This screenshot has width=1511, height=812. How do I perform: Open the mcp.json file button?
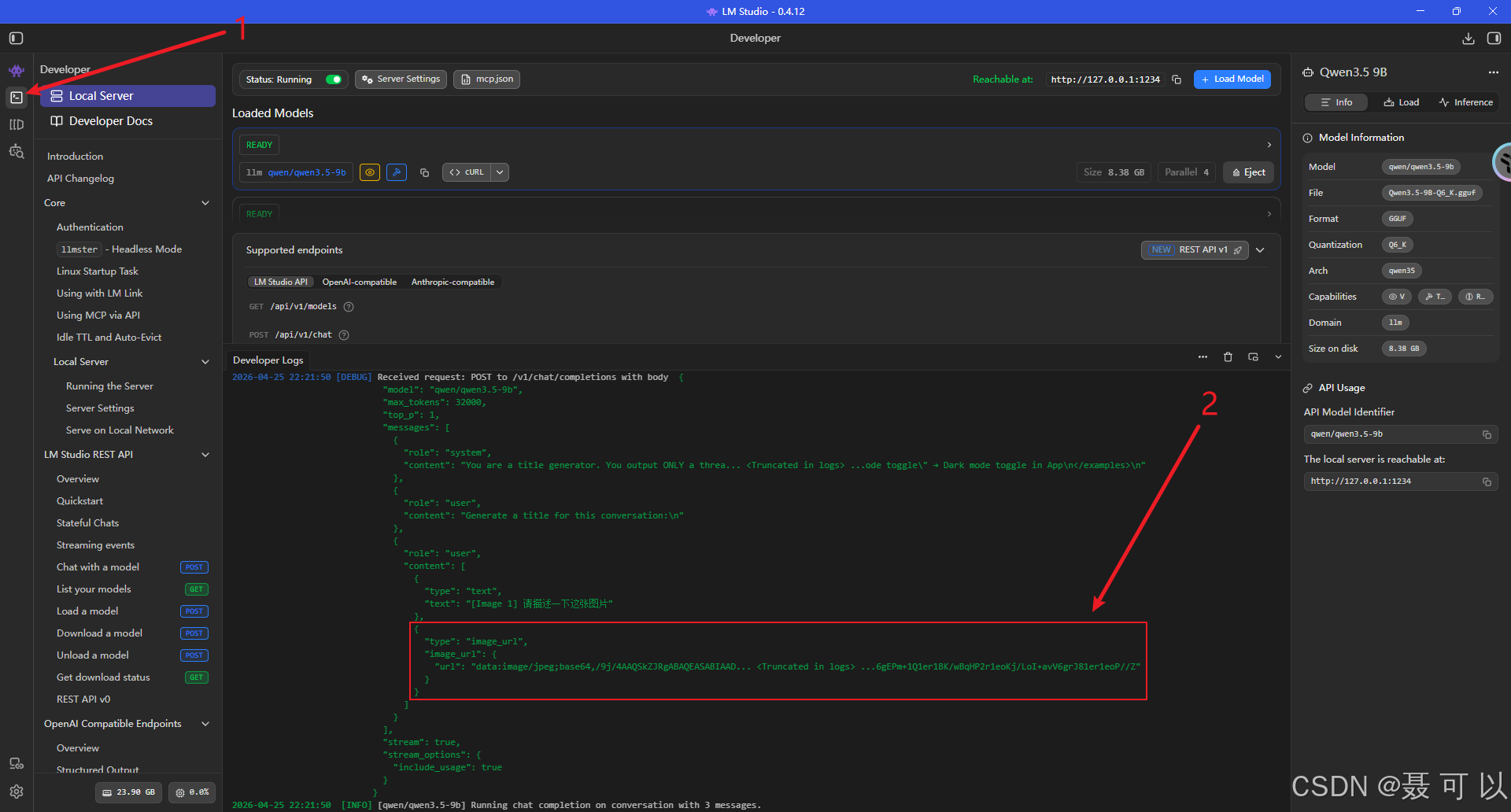pos(486,79)
